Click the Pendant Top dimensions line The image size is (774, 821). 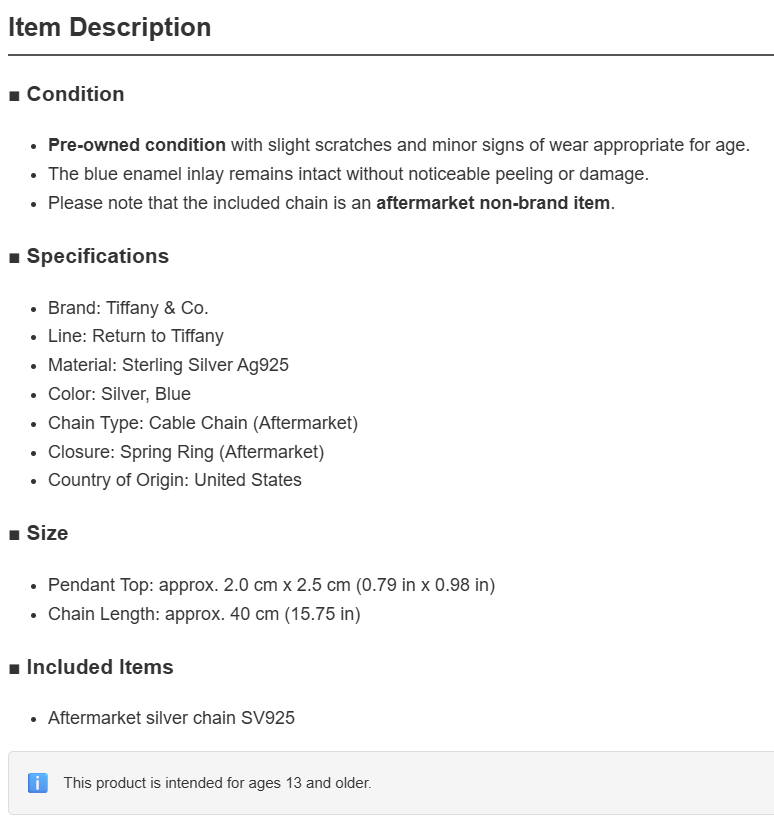pos(271,585)
